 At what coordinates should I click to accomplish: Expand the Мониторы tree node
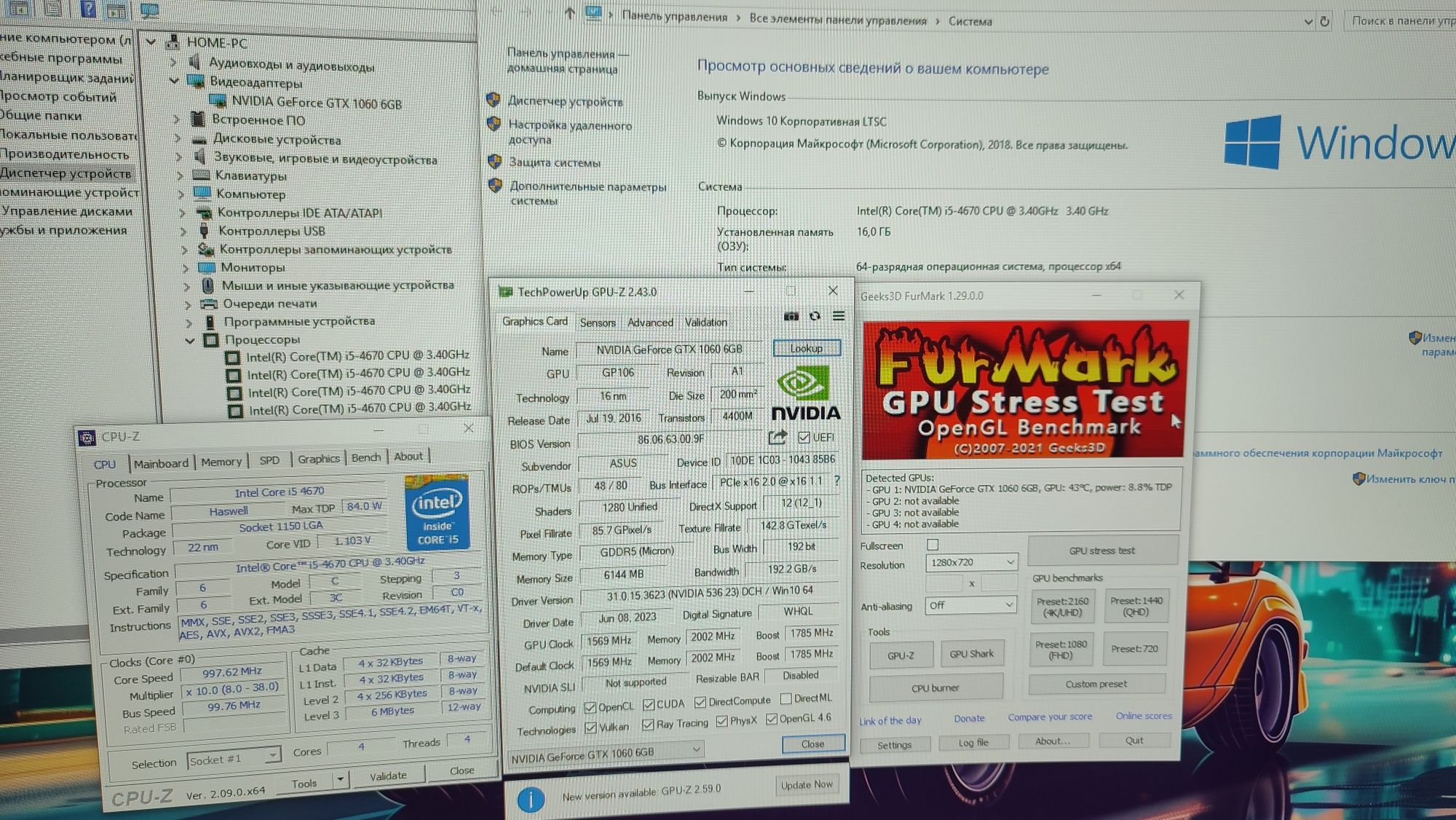tap(186, 268)
